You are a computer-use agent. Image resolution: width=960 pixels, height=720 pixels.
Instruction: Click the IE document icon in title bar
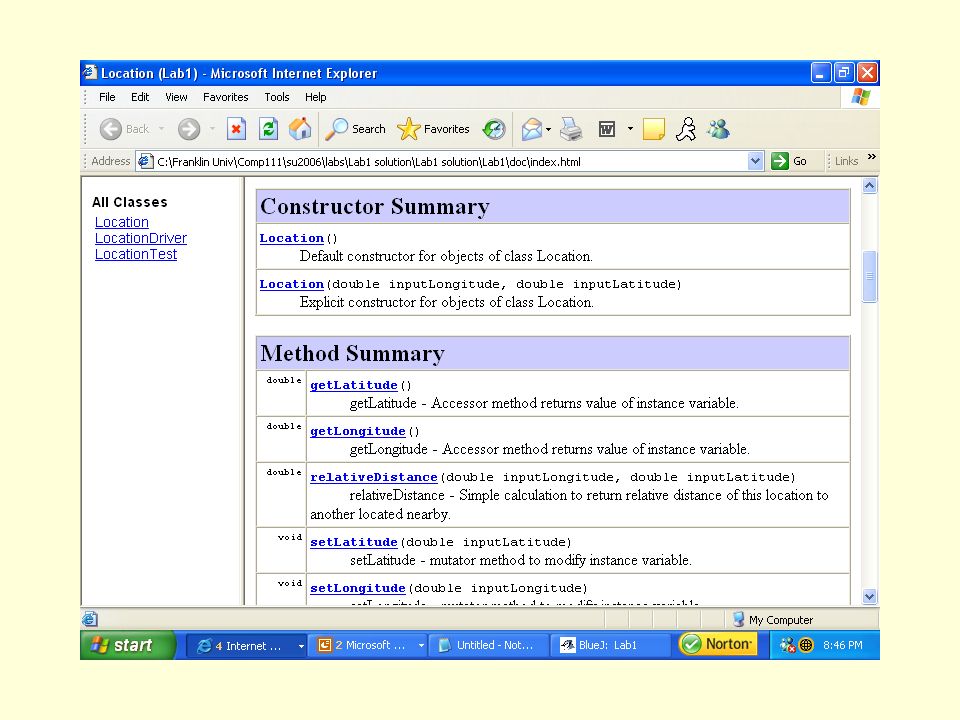[x=90, y=72]
